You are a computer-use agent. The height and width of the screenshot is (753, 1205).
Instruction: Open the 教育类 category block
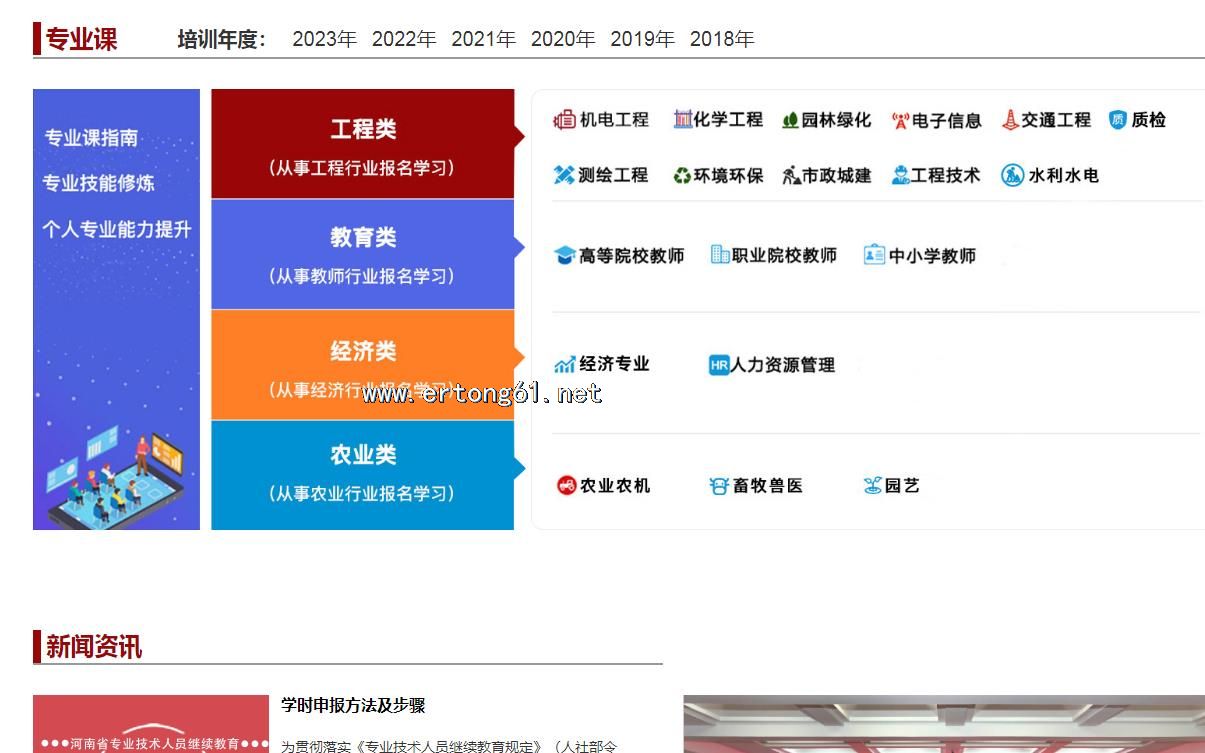tap(362, 254)
